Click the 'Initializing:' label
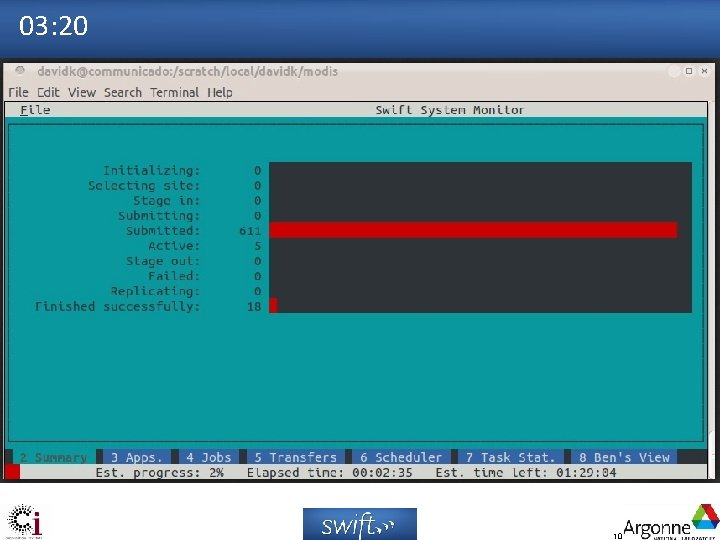 pos(152,170)
